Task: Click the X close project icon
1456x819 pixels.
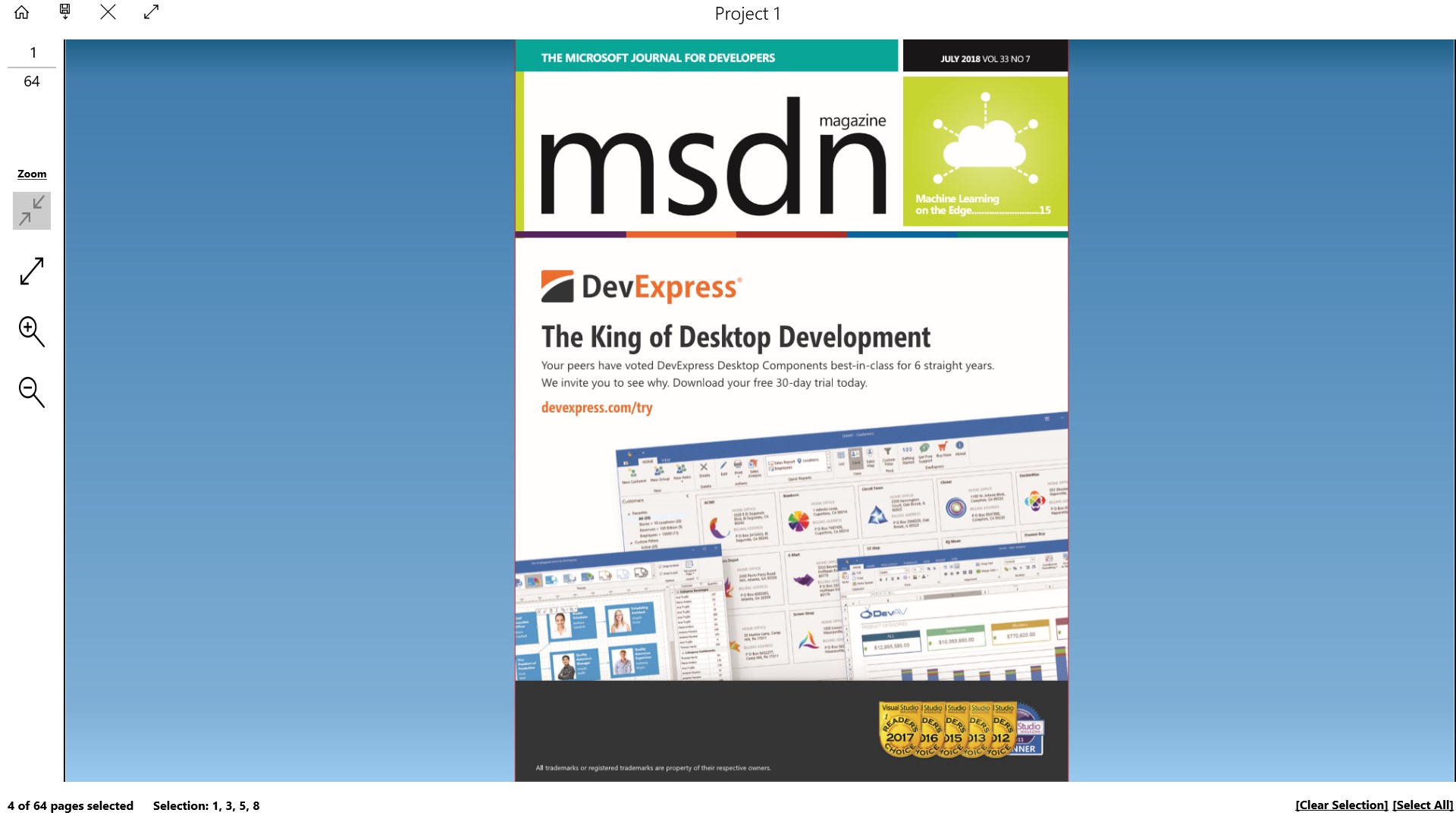Action: pos(108,12)
